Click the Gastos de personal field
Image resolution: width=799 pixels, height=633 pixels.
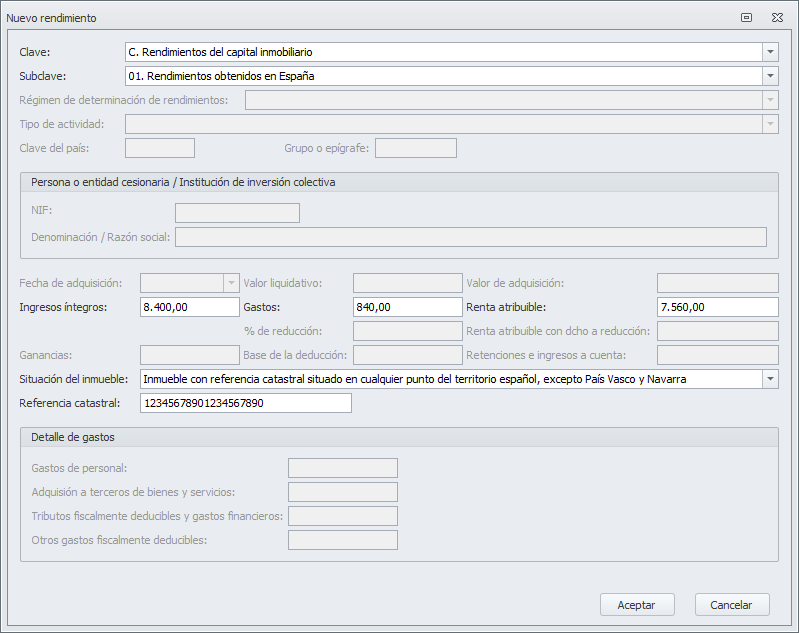point(343,468)
